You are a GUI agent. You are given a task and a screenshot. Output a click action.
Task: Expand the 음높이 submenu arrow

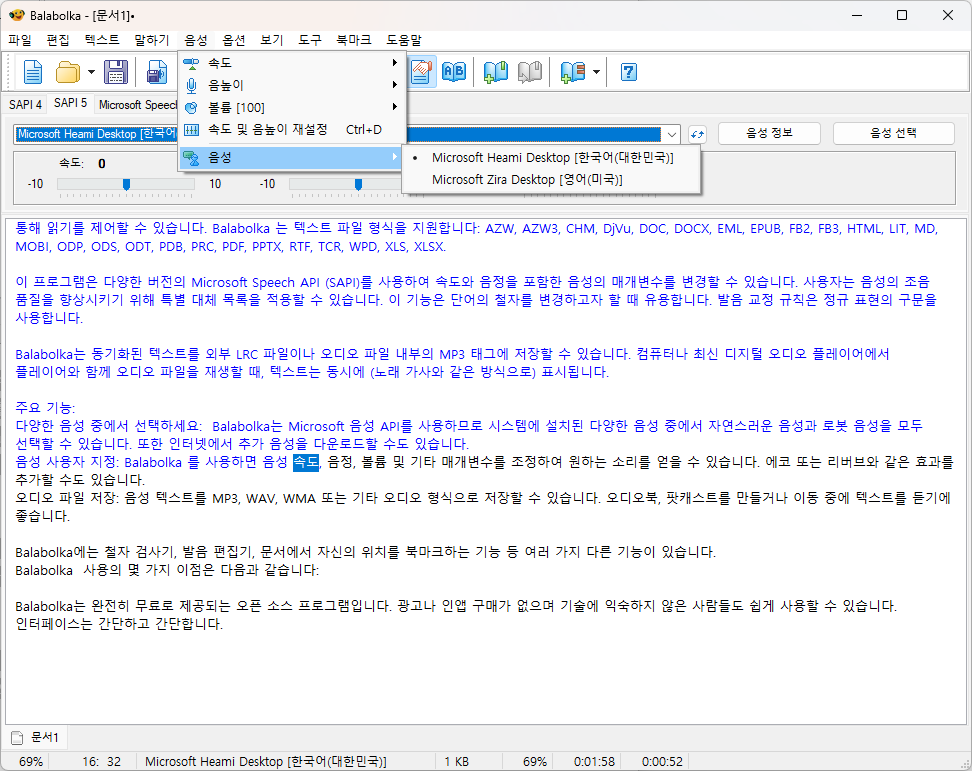pos(394,85)
